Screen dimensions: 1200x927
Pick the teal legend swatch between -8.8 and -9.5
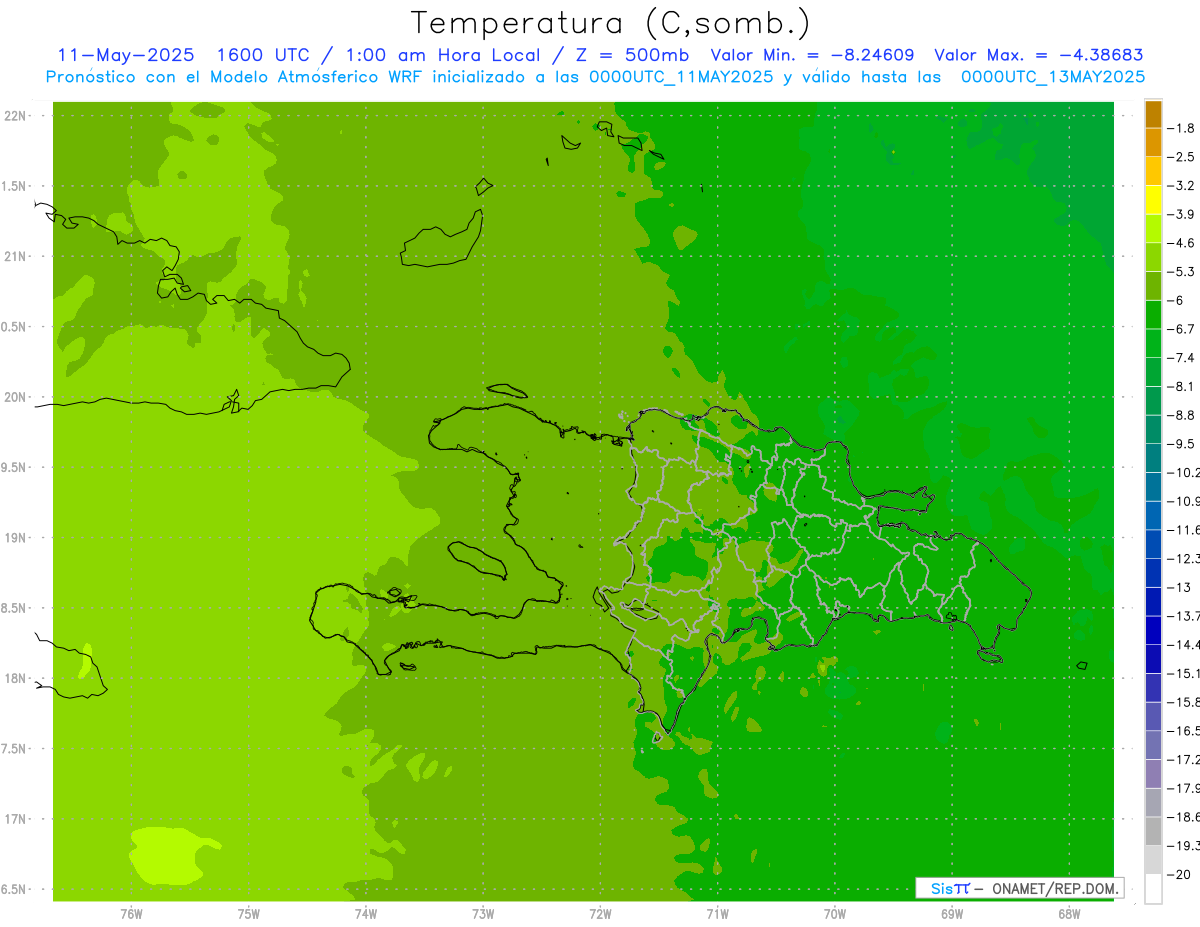pos(1153,429)
